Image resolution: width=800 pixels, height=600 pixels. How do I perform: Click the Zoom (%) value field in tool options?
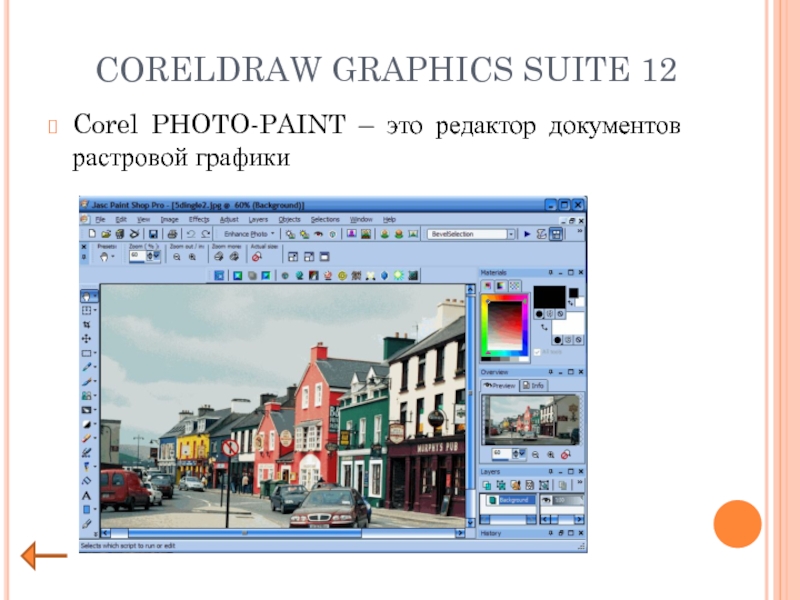[138, 256]
